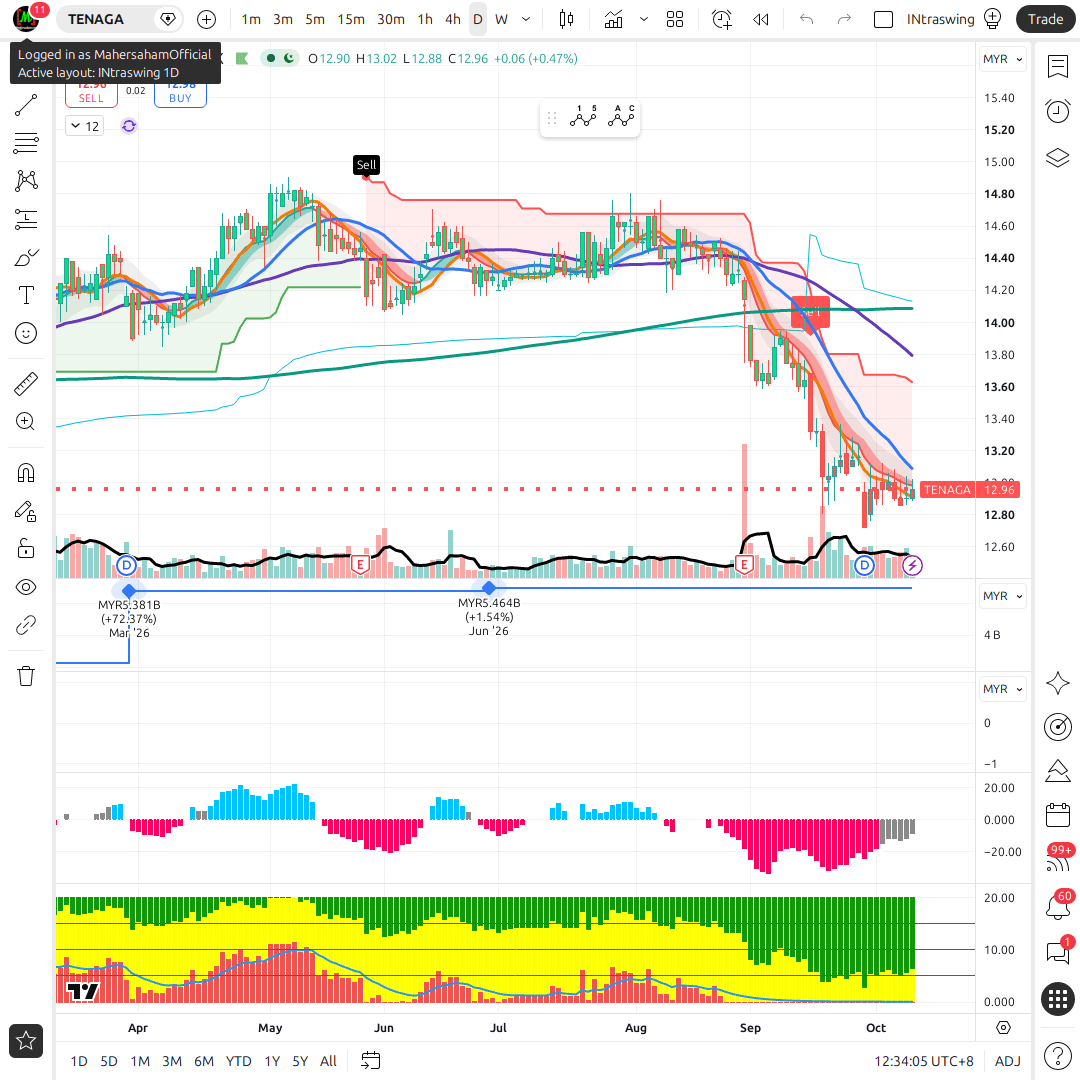Open the candlestick chart type selector
Viewport: 1080px width, 1080px height.
(x=566, y=19)
